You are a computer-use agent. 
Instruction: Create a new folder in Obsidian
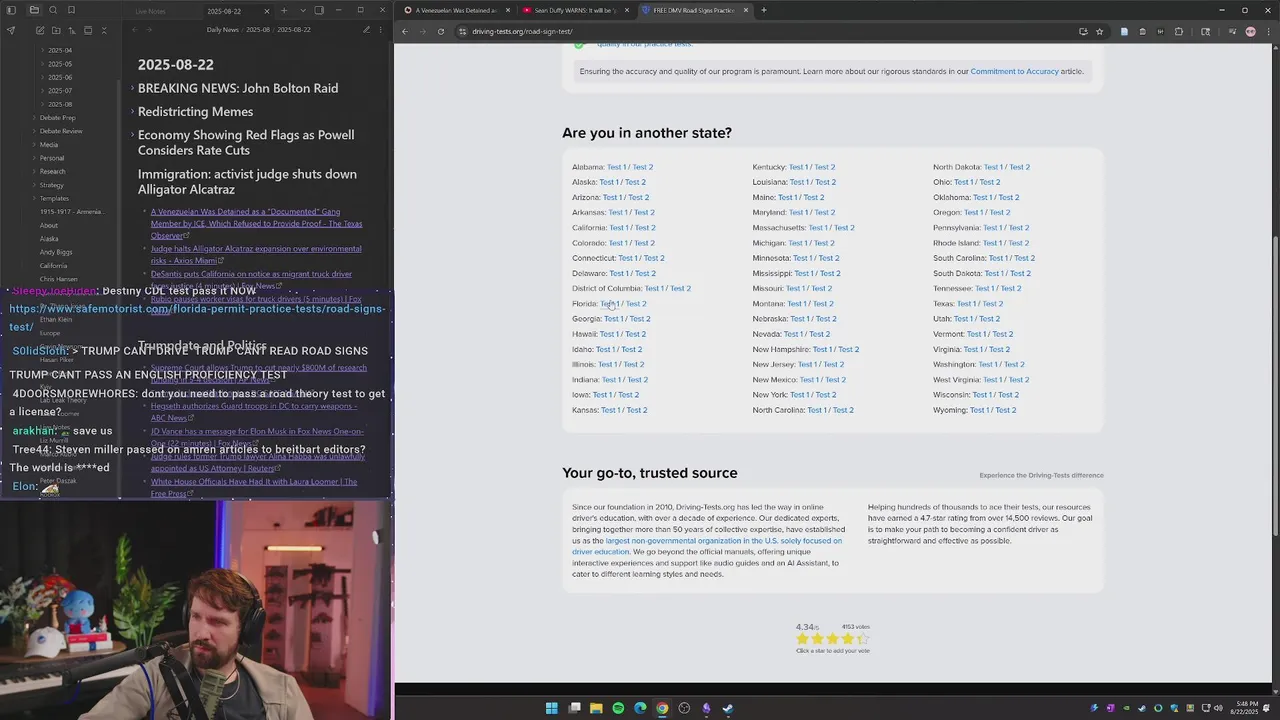(56, 30)
